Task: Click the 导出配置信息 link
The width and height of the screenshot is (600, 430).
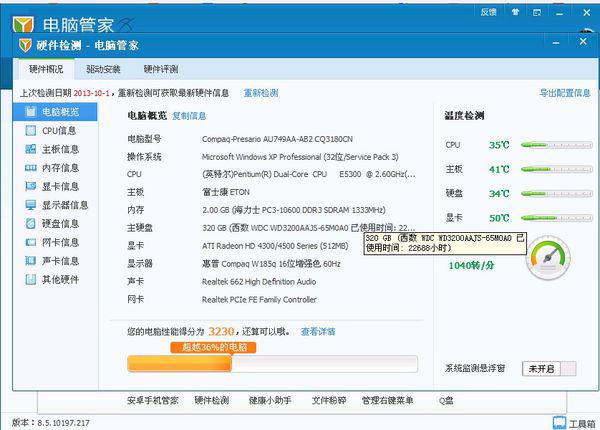Action: coord(565,93)
